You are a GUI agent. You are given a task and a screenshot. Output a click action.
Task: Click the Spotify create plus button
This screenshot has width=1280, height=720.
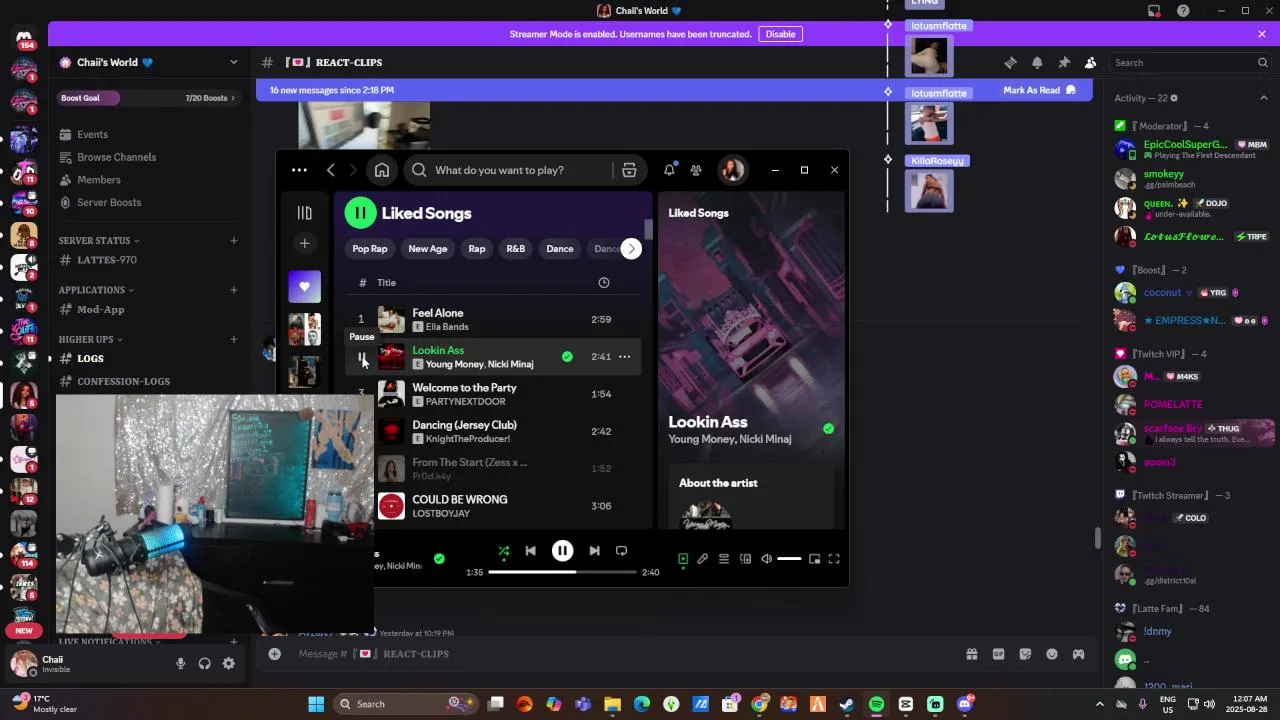tap(305, 243)
